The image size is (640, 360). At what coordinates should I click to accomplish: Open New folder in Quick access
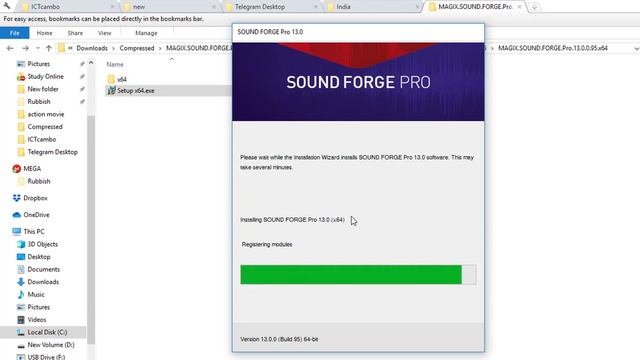point(43,89)
